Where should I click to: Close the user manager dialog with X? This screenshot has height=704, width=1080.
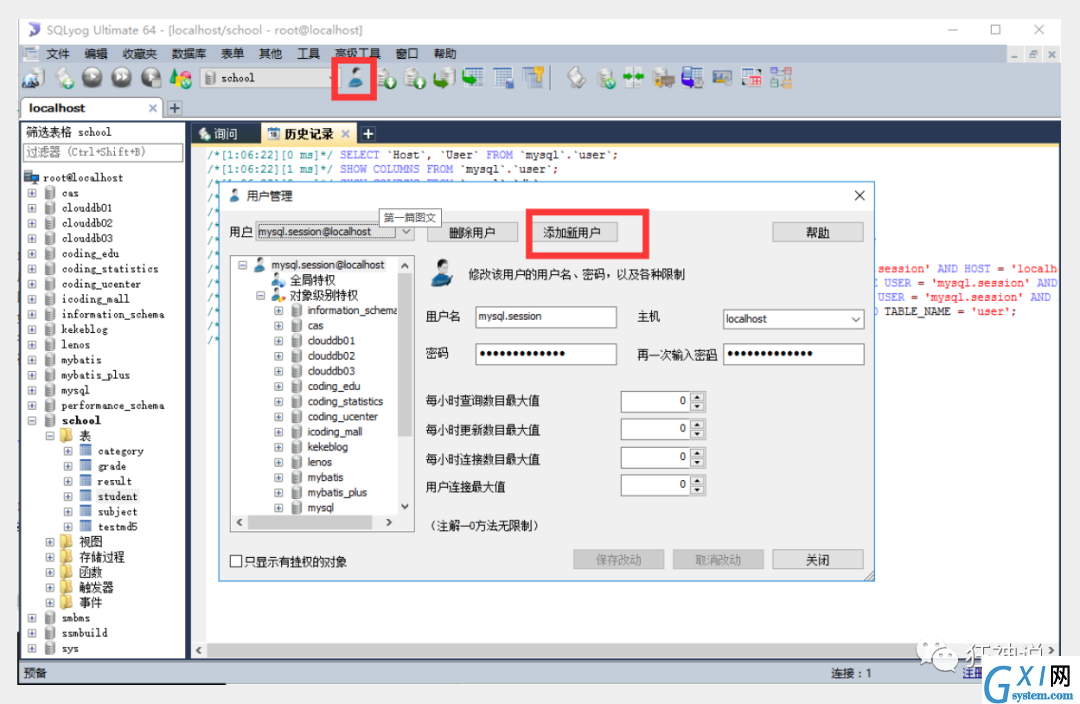point(860,196)
